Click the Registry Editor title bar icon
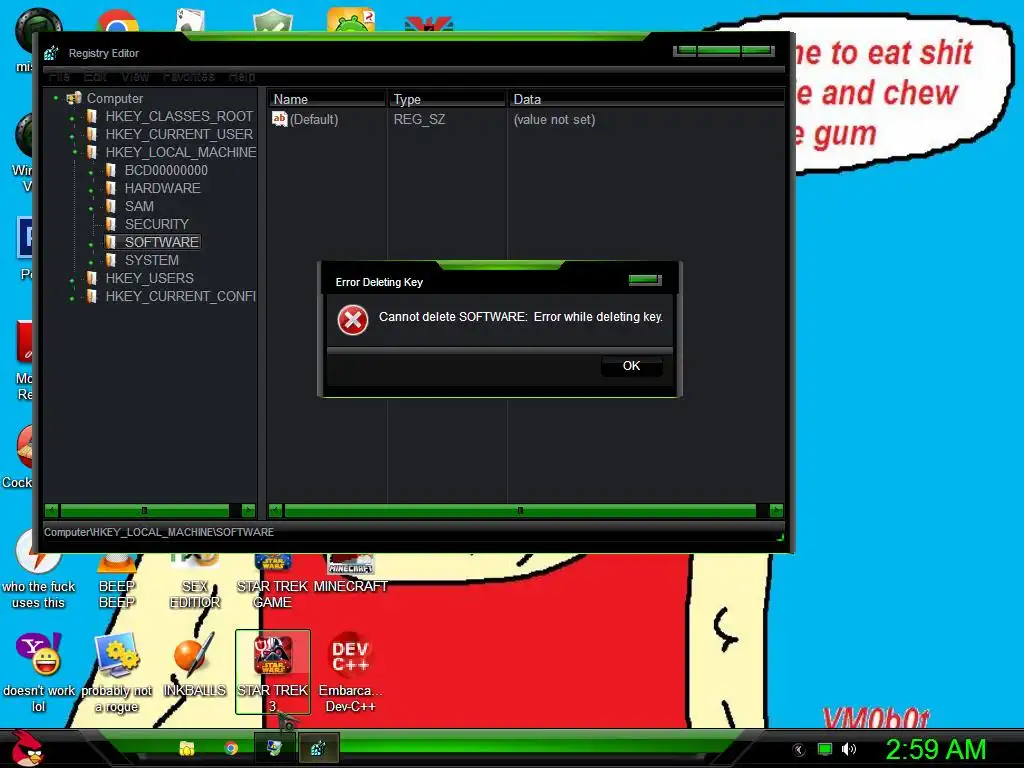The image size is (1024, 768). (x=52, y=53)
